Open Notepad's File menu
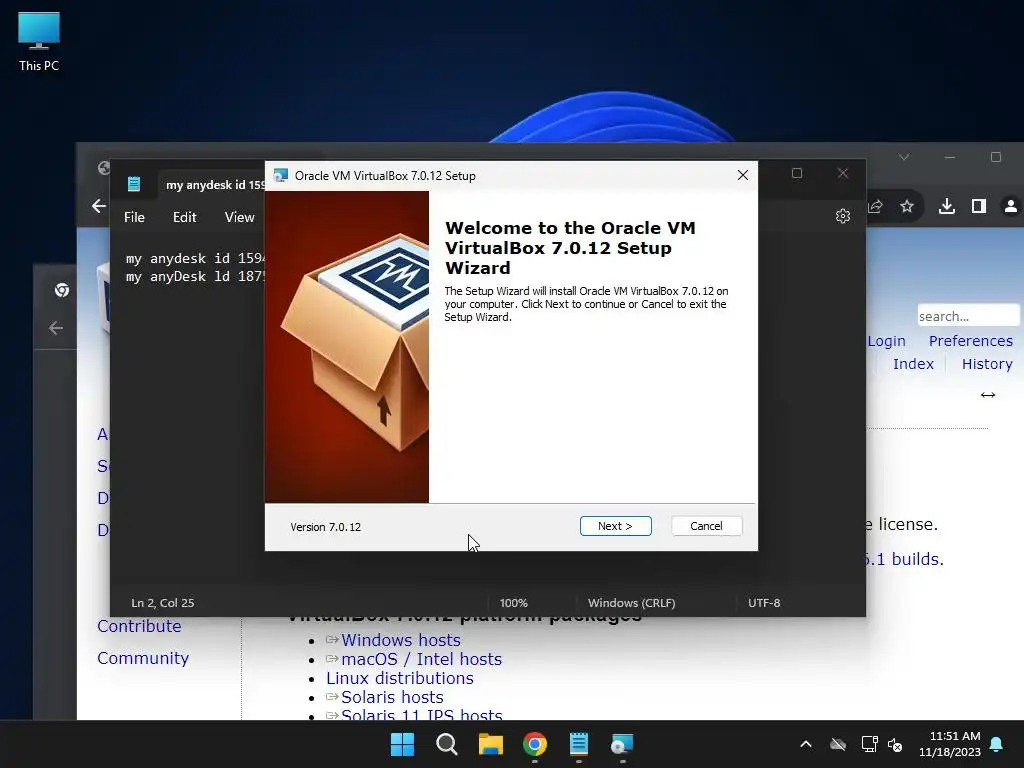The image size is (1024, 768). coord(135,217)
